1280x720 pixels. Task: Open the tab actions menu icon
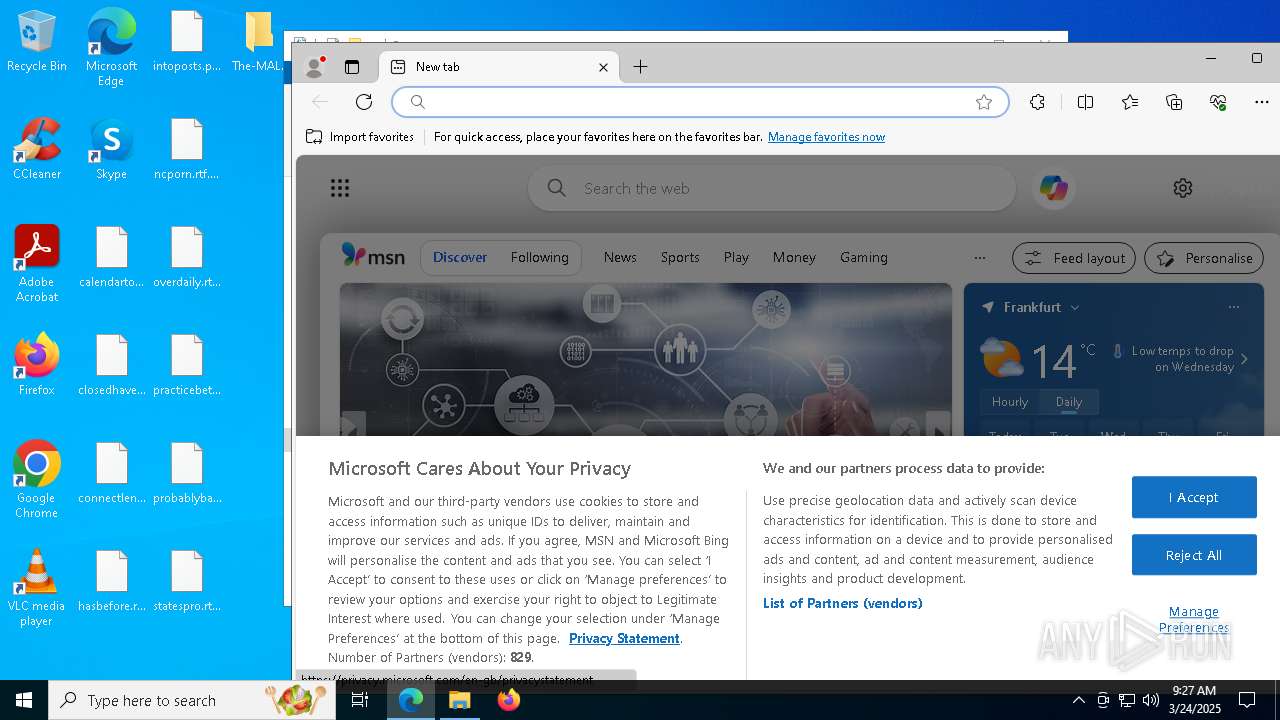tap(352, 67)
